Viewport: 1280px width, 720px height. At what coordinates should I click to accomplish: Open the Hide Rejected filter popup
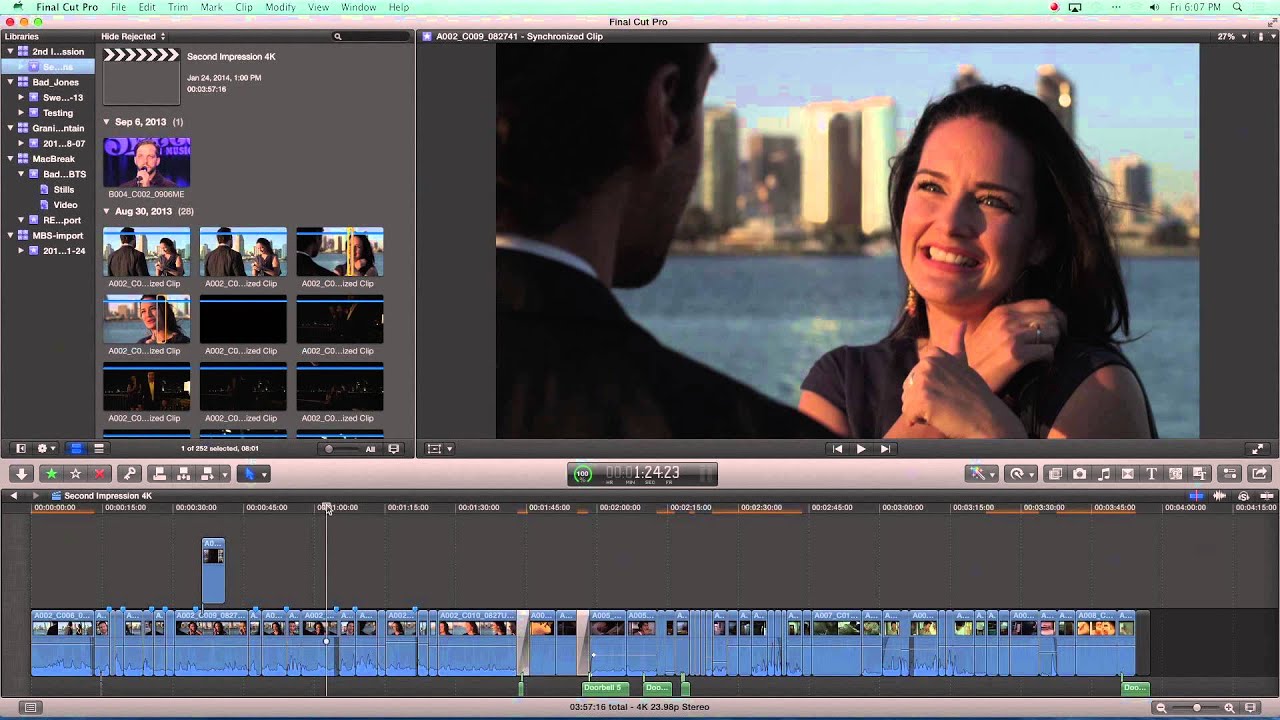pos(133,36)
